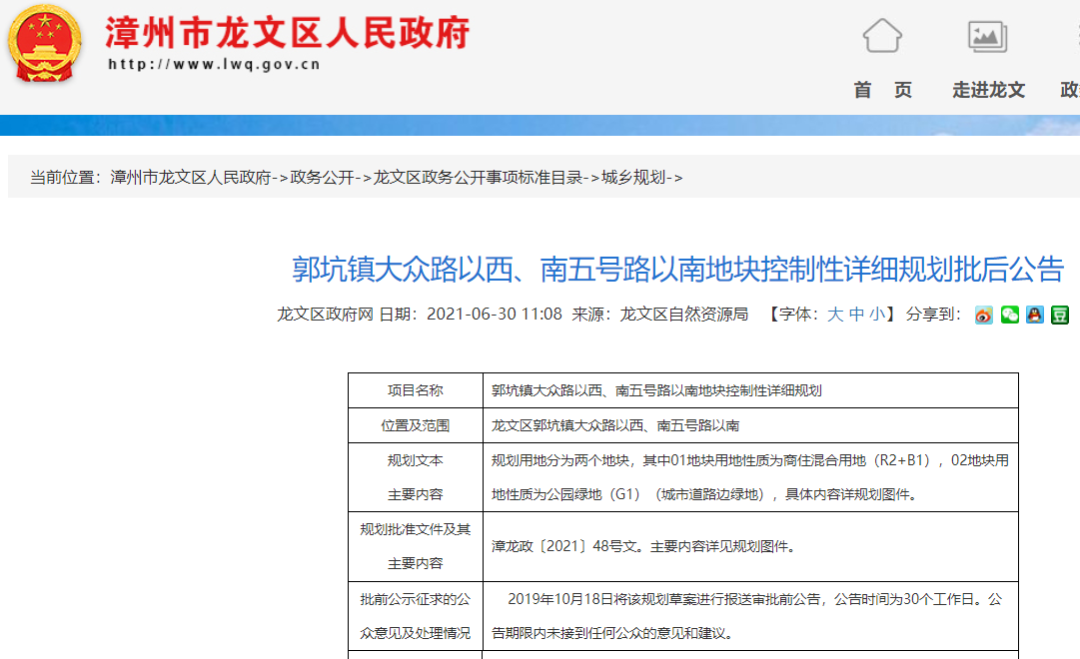Click the article headline about 郭坑镇 planning

[678, 269]
